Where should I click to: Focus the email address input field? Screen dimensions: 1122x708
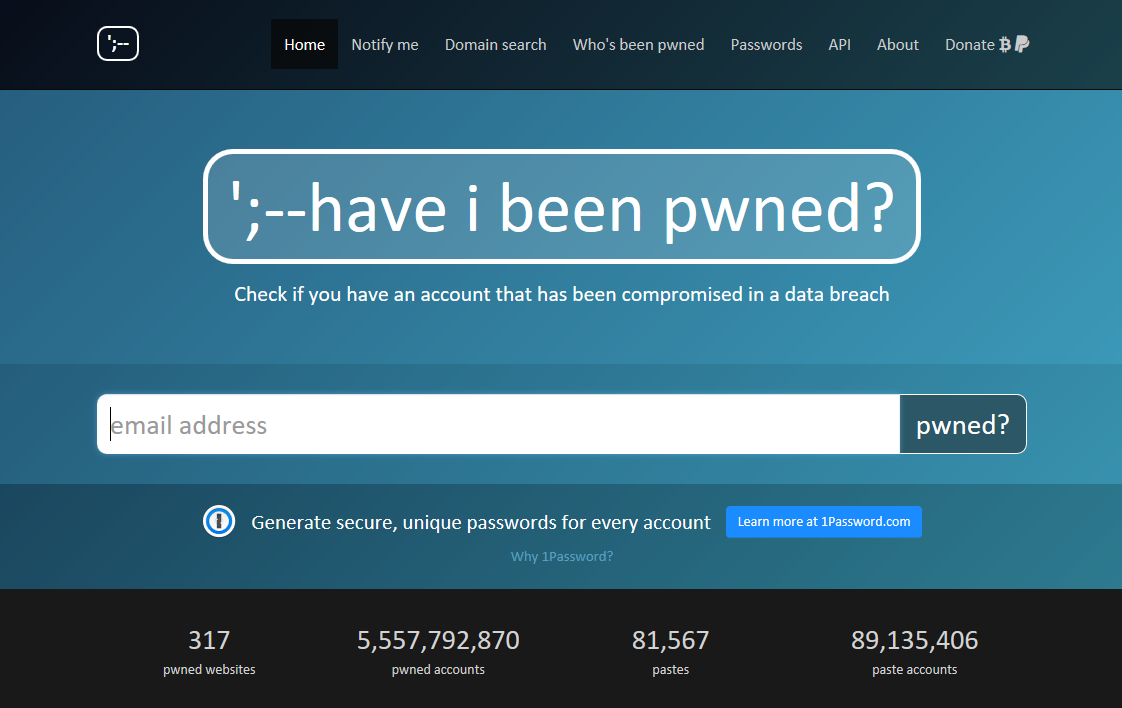pos(500,425)
